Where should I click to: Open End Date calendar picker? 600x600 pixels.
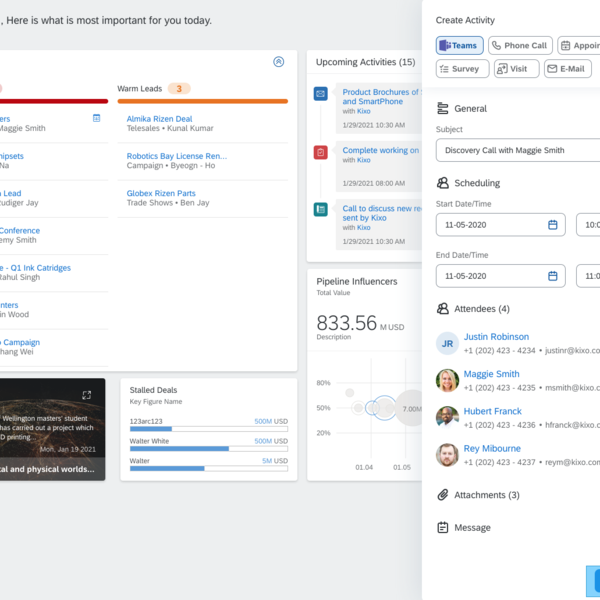tap(552, 276)
